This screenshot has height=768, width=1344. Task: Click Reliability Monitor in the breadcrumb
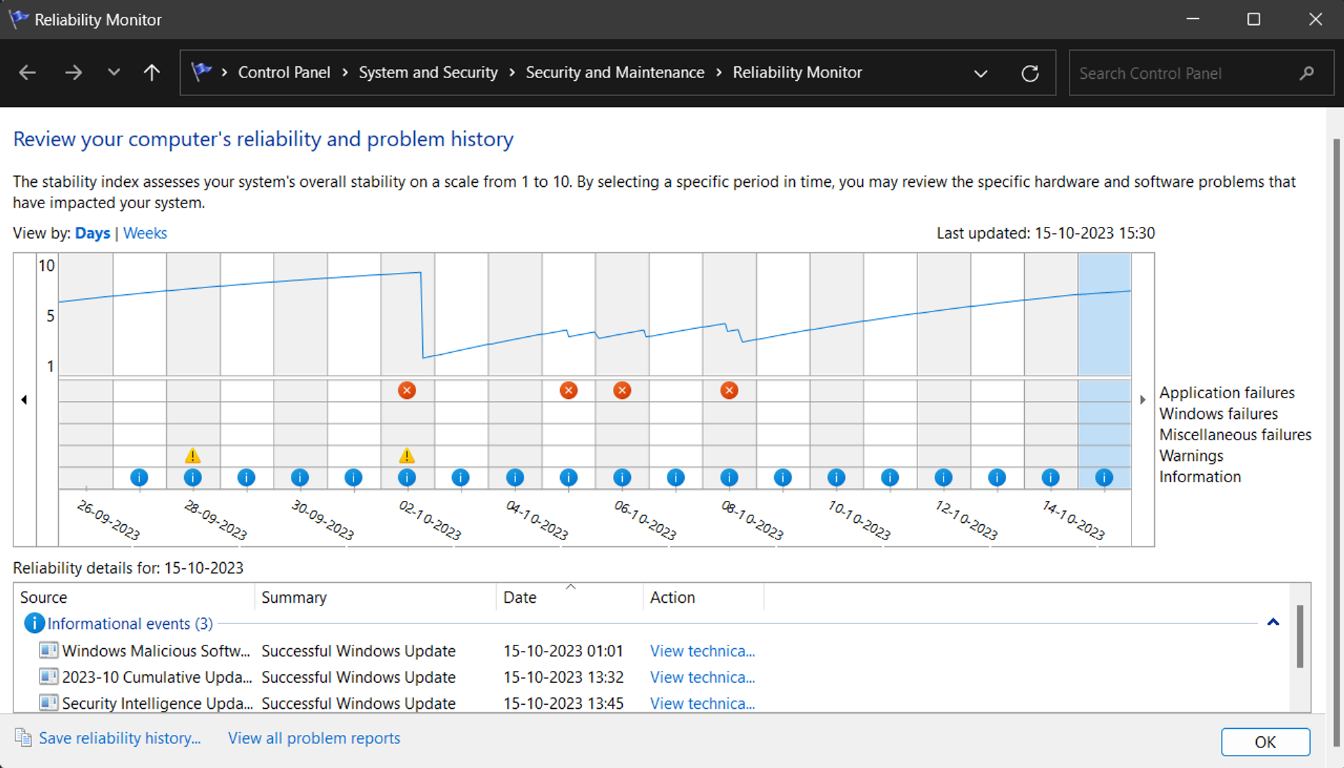(x=797, y=73)
